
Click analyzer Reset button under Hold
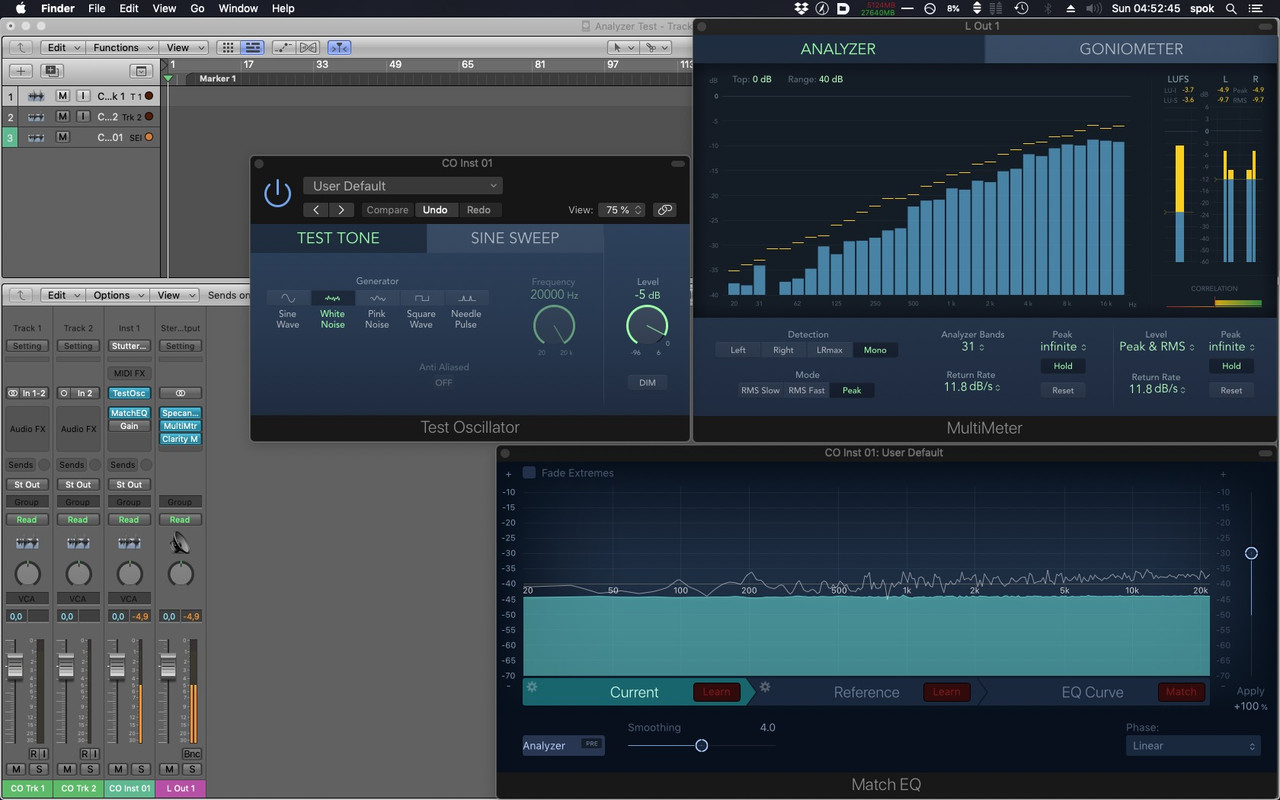(x=1063, y=390)
